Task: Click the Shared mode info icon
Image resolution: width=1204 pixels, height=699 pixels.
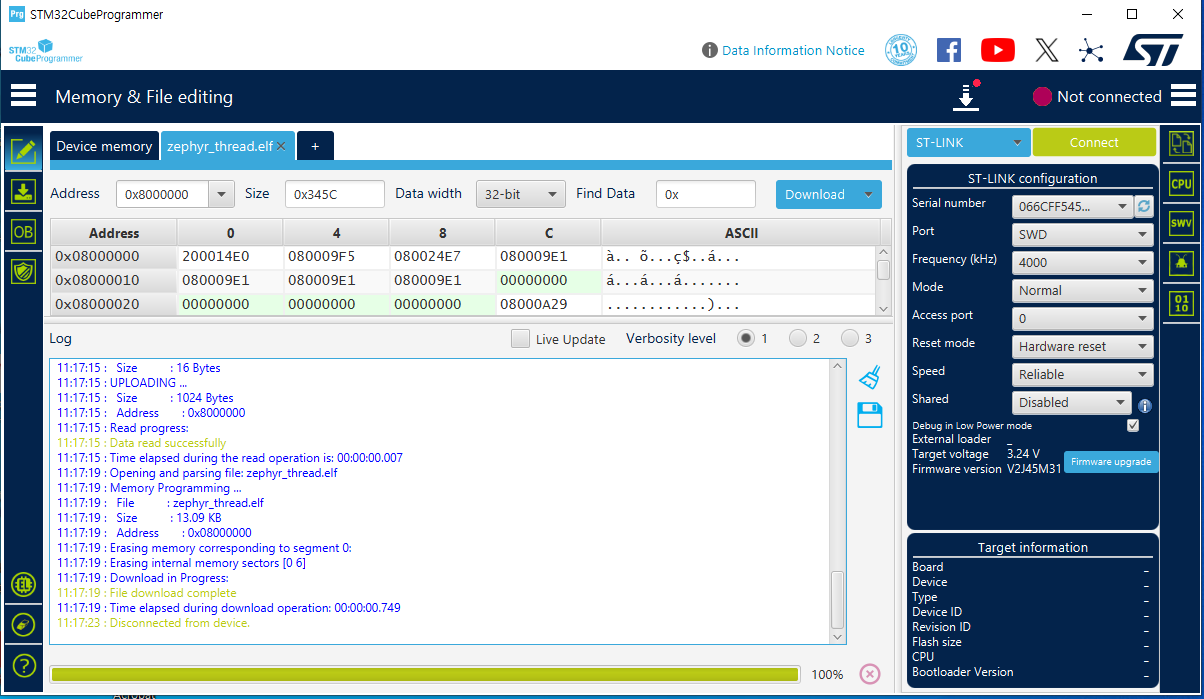Action: click(x=1145, y=406)
